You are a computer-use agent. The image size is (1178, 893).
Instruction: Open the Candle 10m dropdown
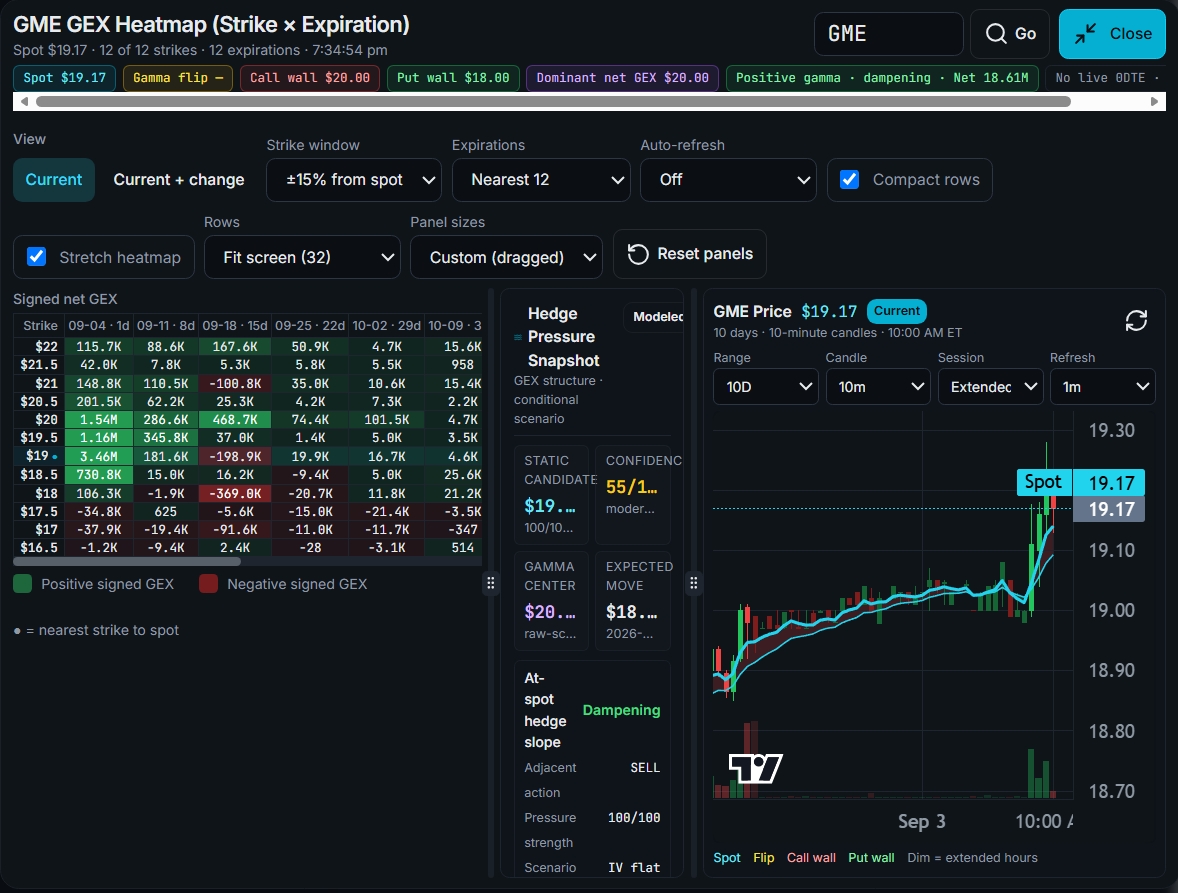click(877, 386)
